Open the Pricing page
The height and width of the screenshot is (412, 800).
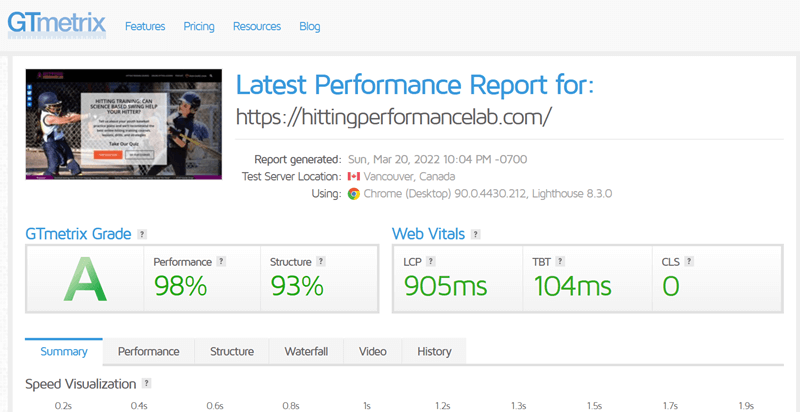point(199,27)
